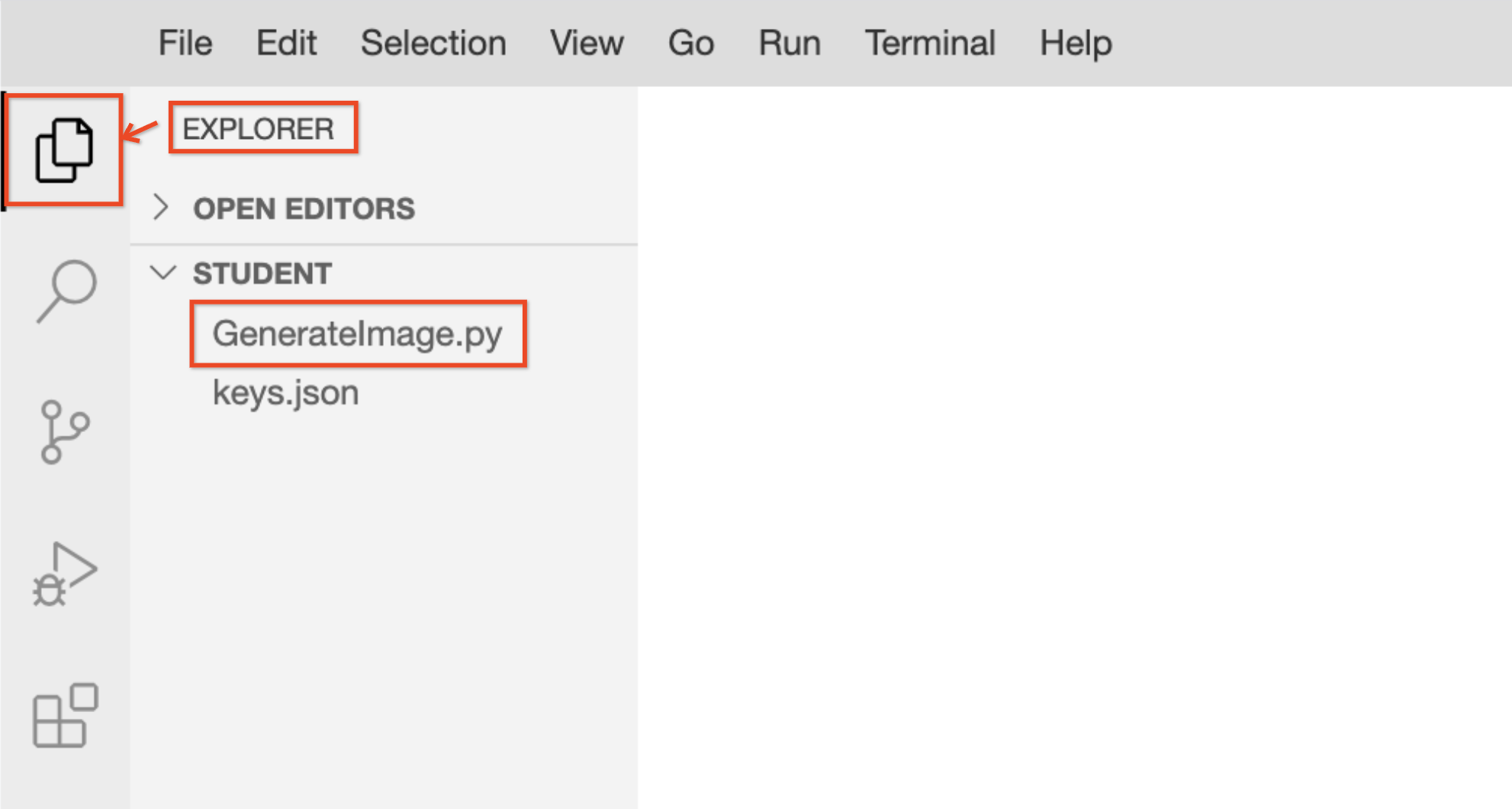Open the File menu

(x=185, y=43)
